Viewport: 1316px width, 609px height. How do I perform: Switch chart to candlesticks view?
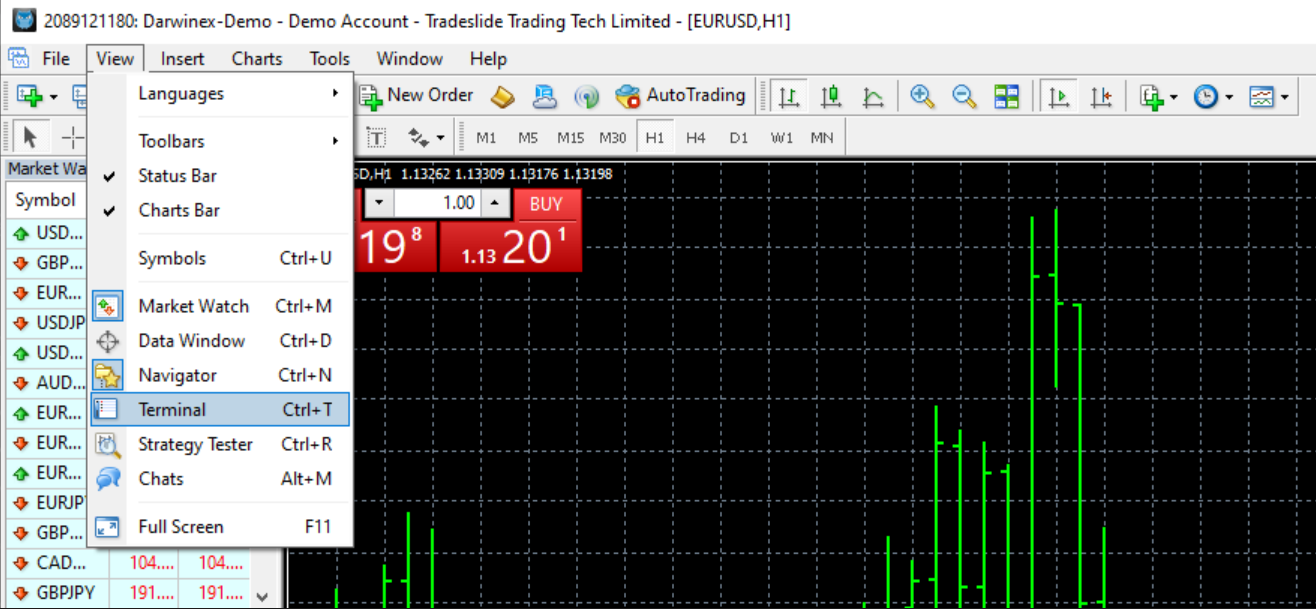click(x=831, y=96)
